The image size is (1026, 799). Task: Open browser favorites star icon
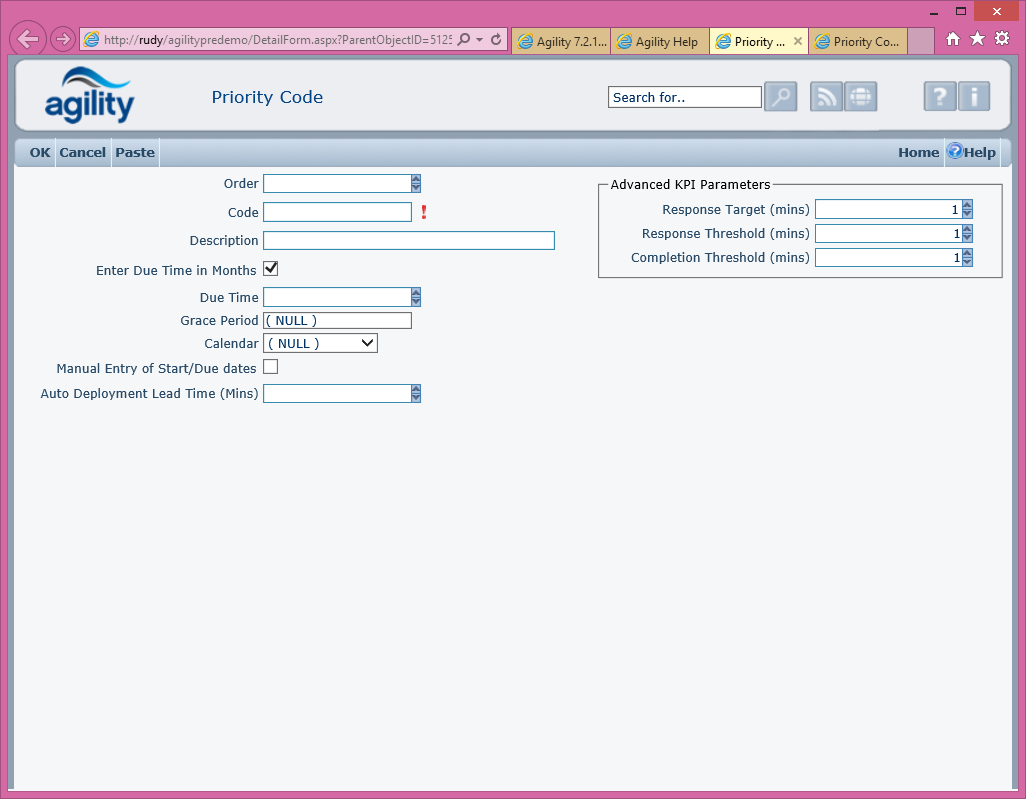tap(977, 39)
